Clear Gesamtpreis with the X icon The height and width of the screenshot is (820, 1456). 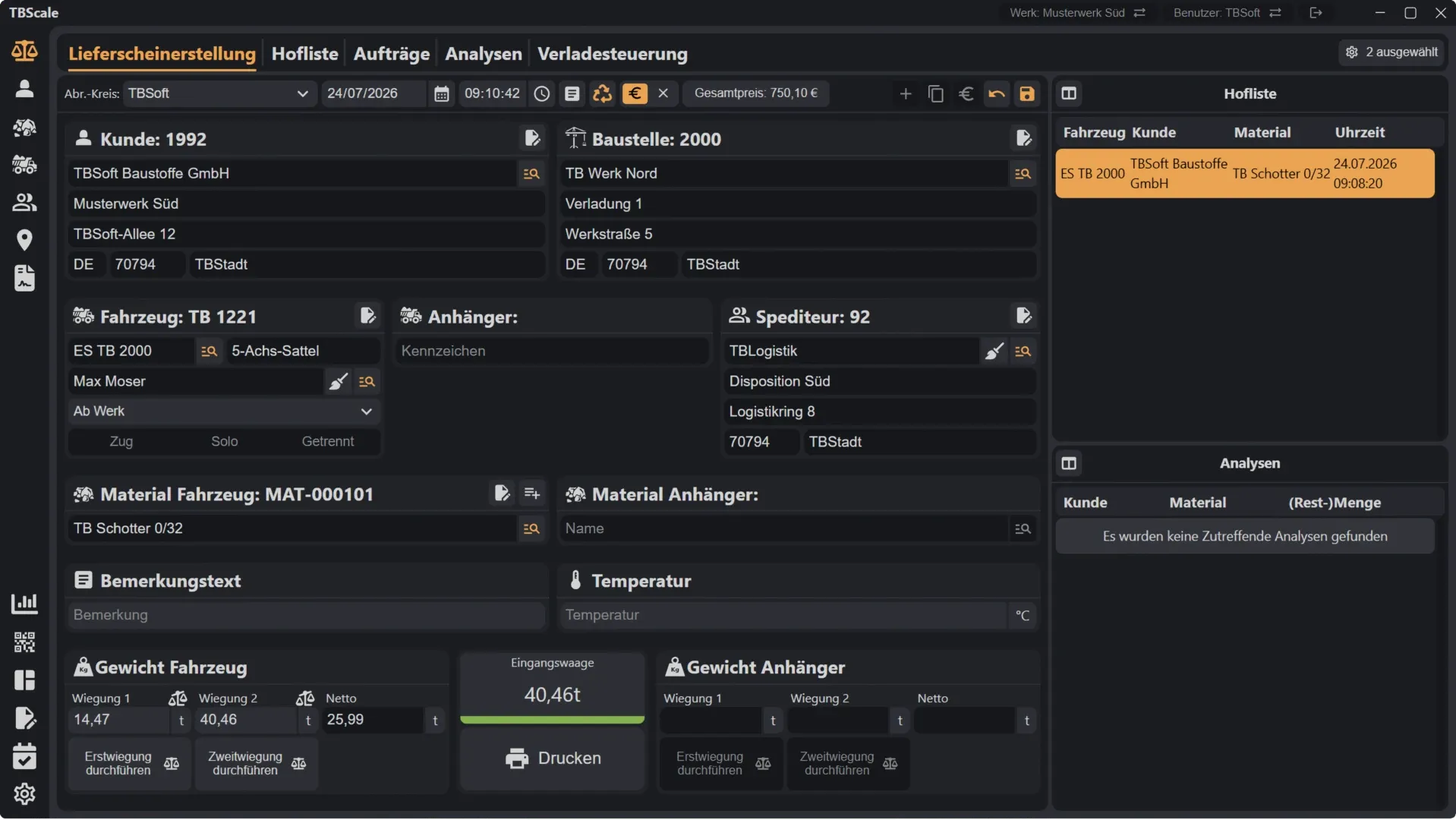click(x=663, y=93)
